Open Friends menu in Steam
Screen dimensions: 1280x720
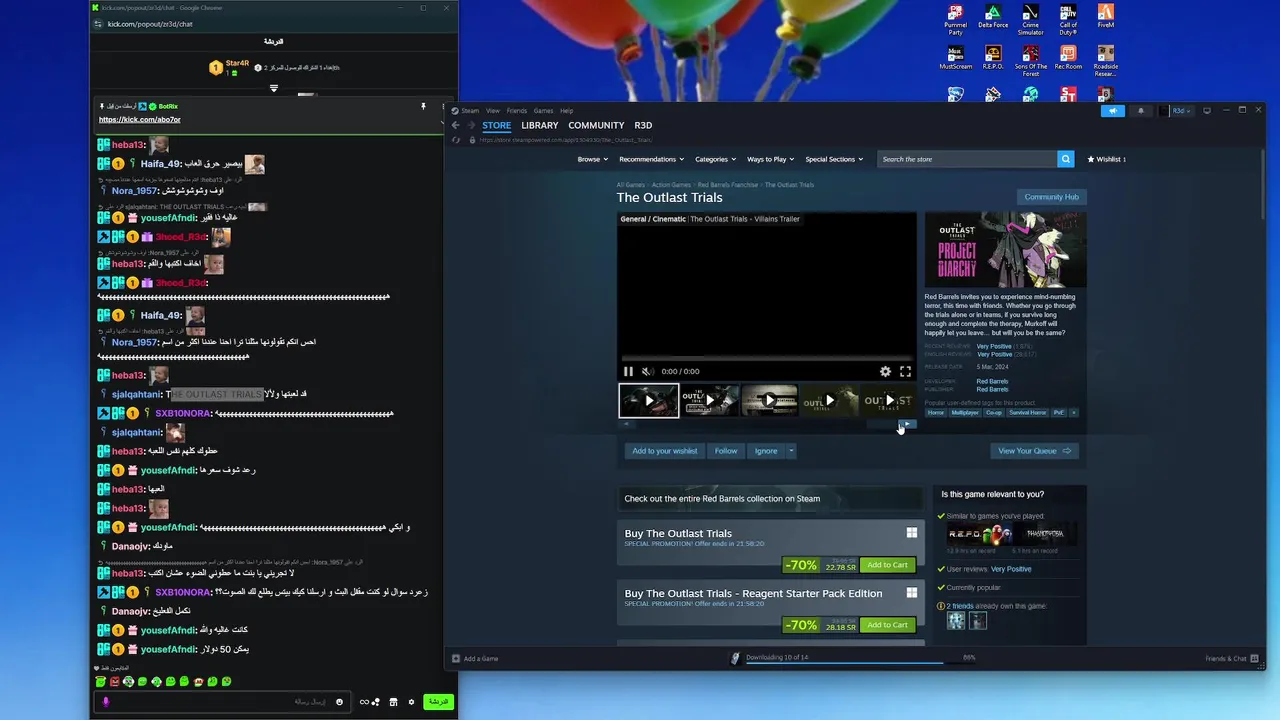(x=516, y=110)
